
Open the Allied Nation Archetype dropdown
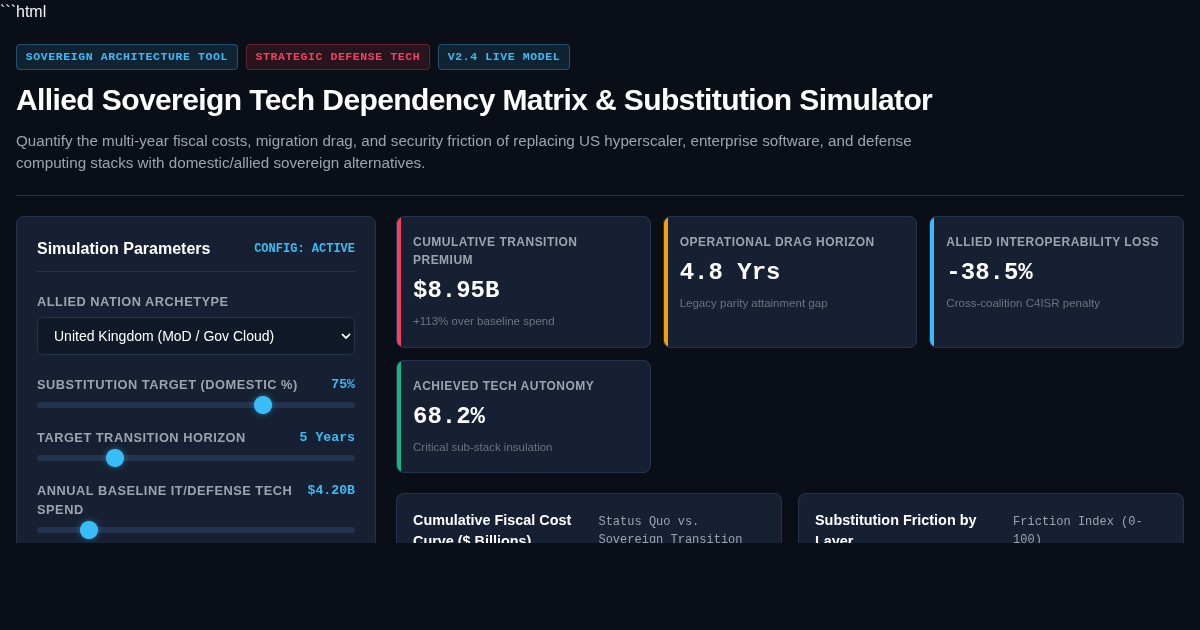pos(196,336)
